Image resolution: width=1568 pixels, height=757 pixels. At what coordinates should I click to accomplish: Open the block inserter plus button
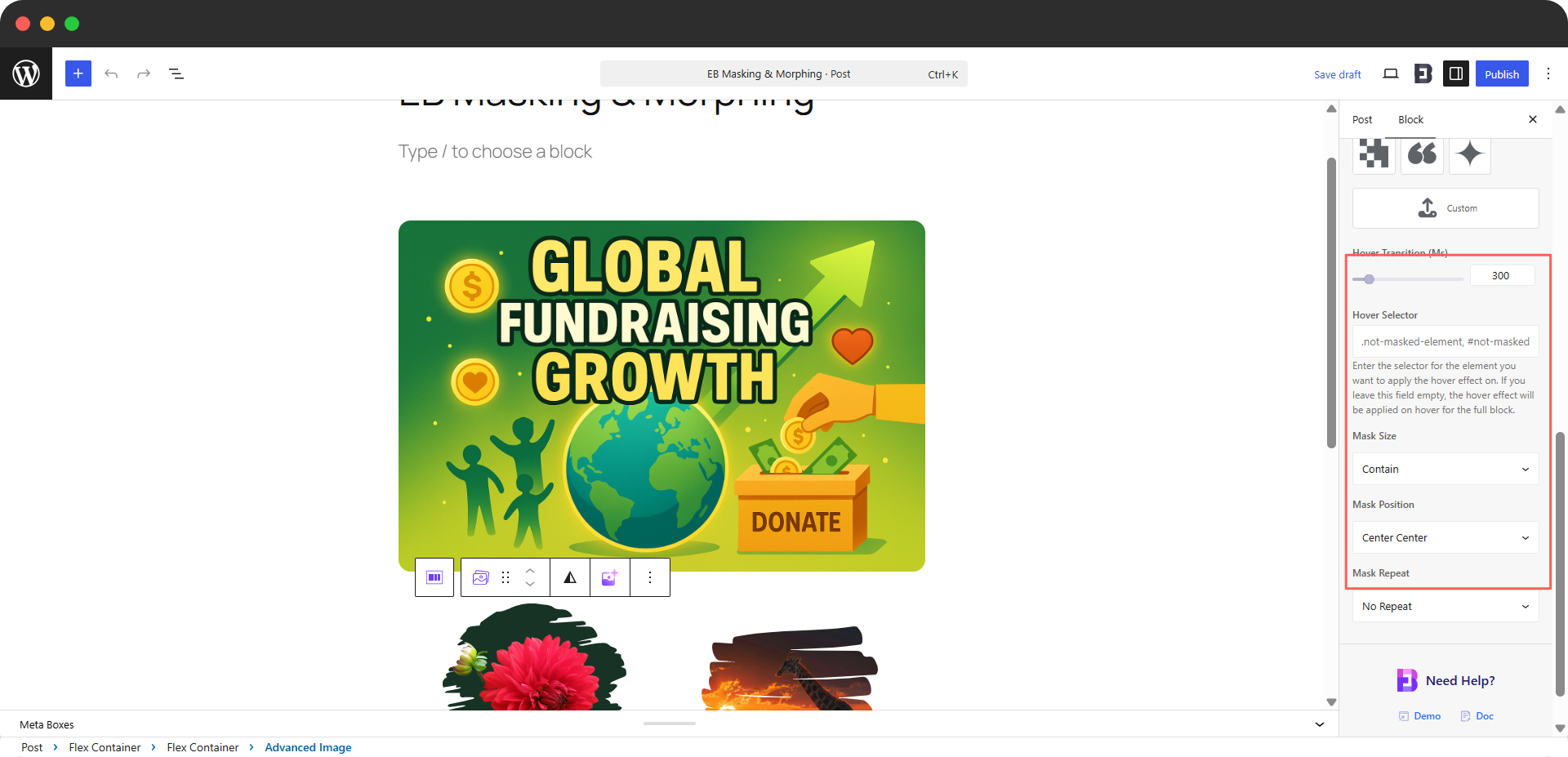[78, 73]
